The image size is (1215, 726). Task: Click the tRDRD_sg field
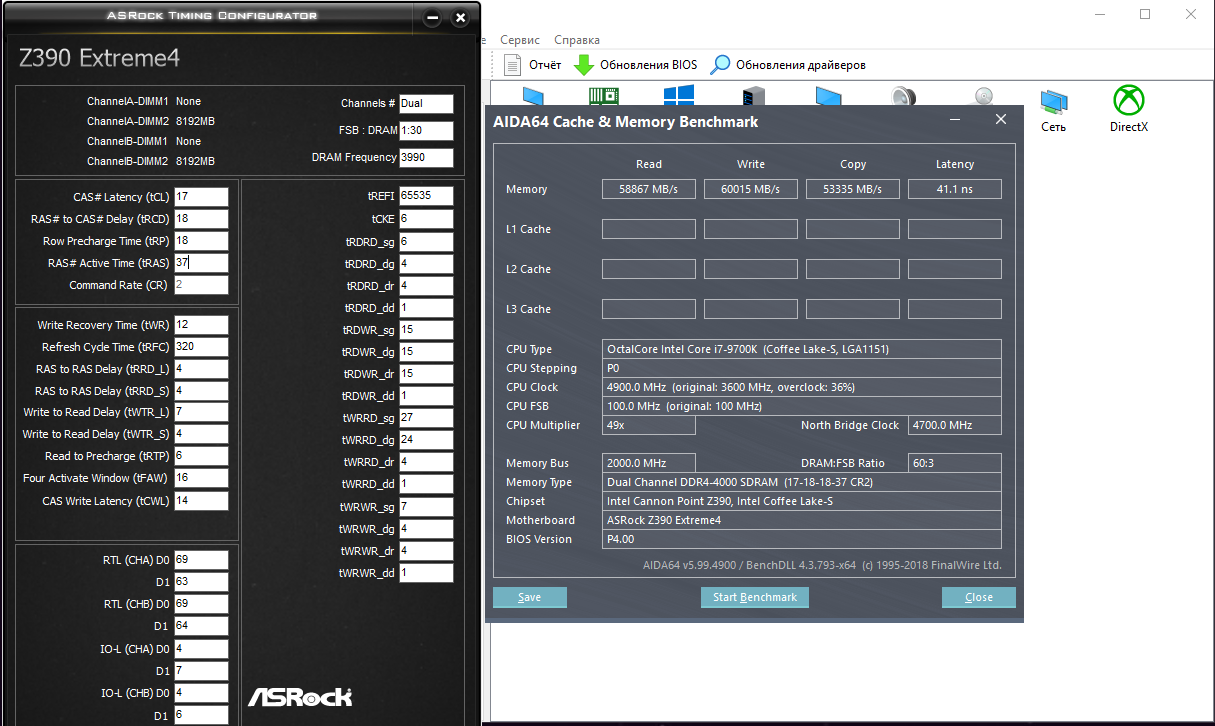[x=426, y=242]
